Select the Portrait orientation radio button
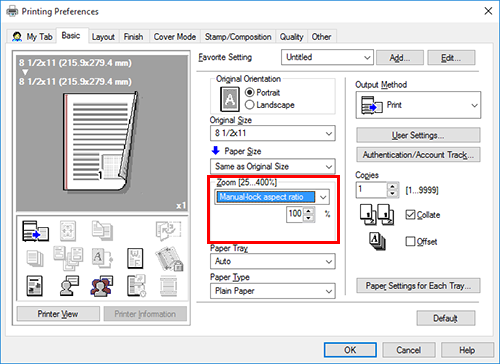This screenshot has height=364, width=500. click(250, 92)
